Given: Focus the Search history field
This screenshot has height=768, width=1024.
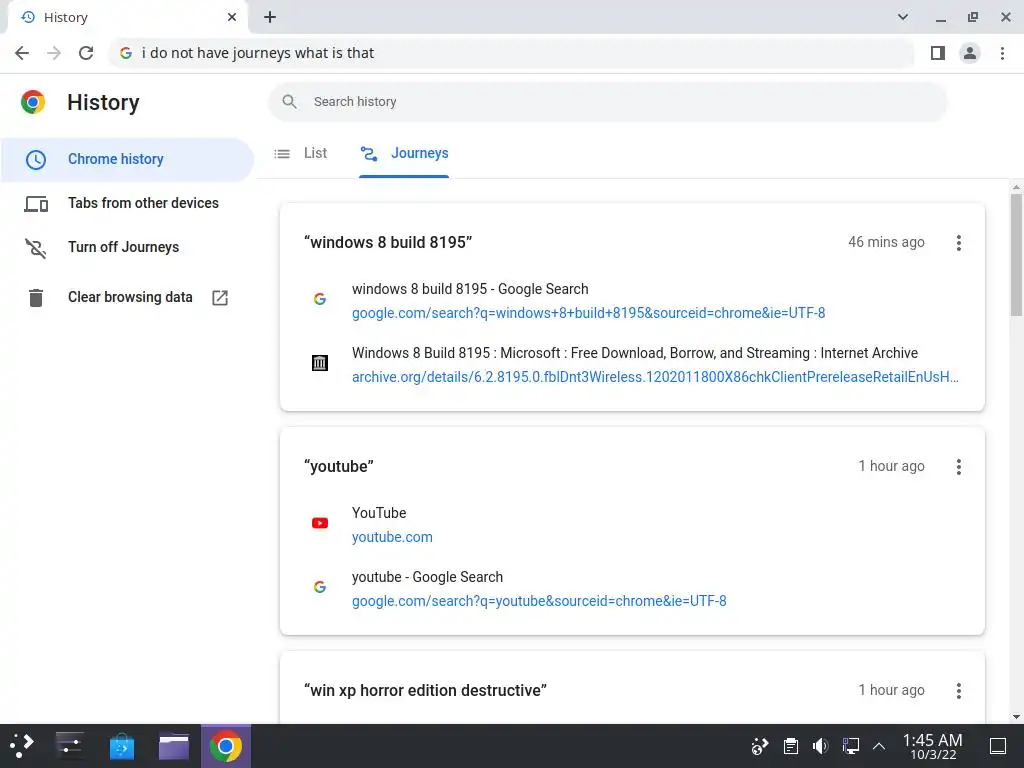Looking at the screenshot, I should coord(607,102).
